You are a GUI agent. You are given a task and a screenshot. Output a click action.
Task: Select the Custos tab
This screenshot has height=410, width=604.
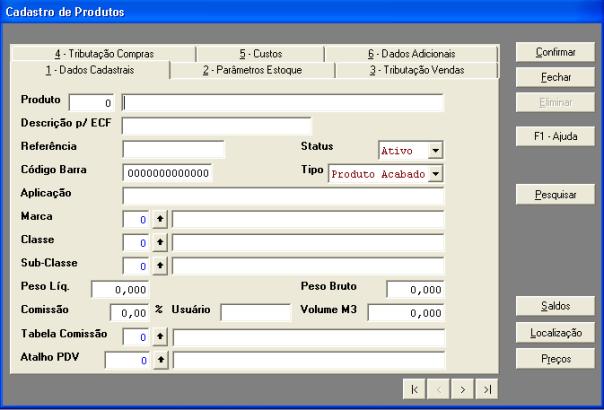pyautogui.click(x=260, y=54)
